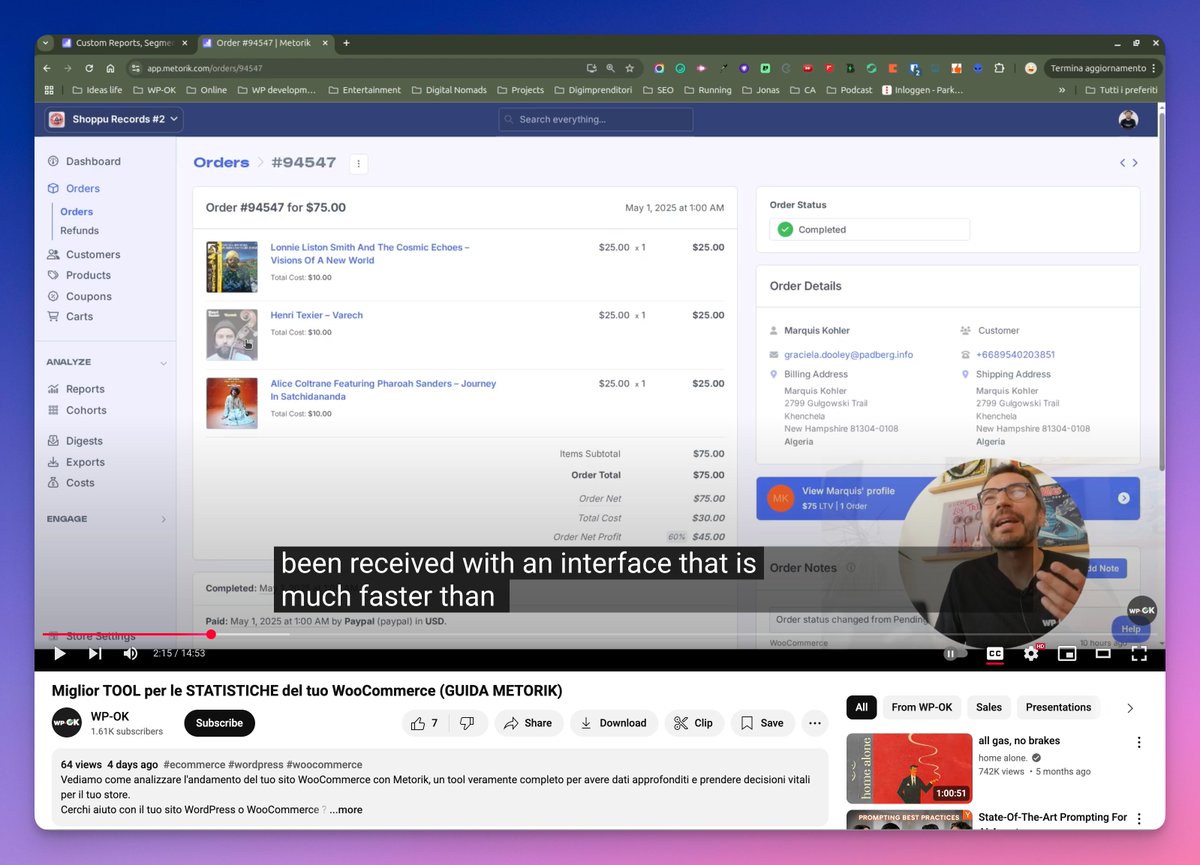Open Coupons in sidebar
Viewport: 1200px width, 865px height.
click(88, 296)
